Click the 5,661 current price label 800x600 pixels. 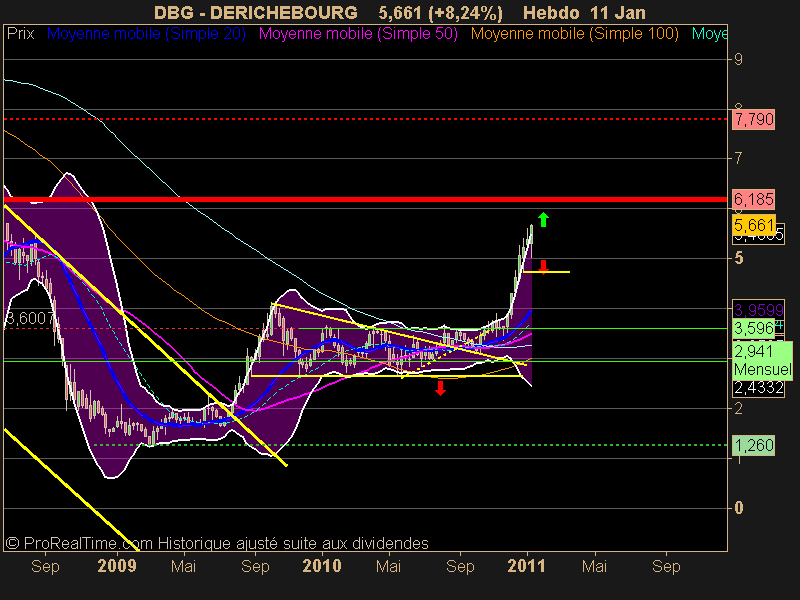[x=754, y=225]
